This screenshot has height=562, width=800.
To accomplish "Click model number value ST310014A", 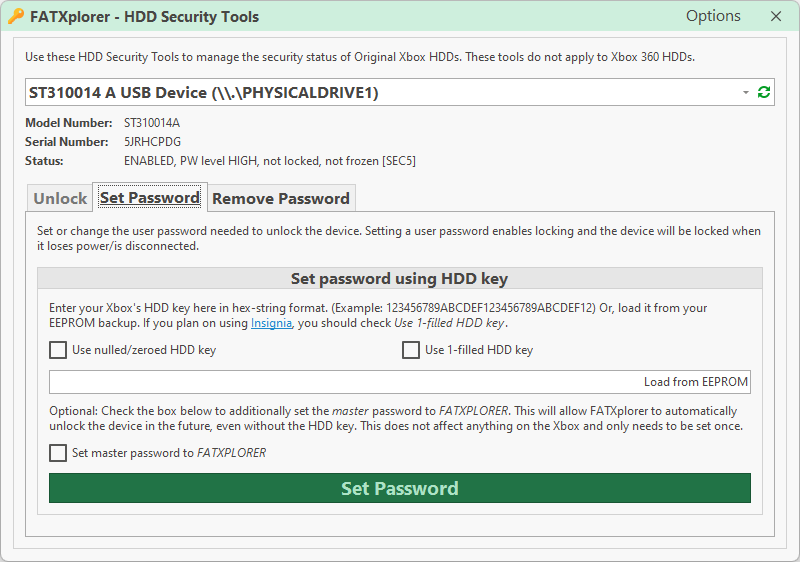I will [x=152, y=123].
